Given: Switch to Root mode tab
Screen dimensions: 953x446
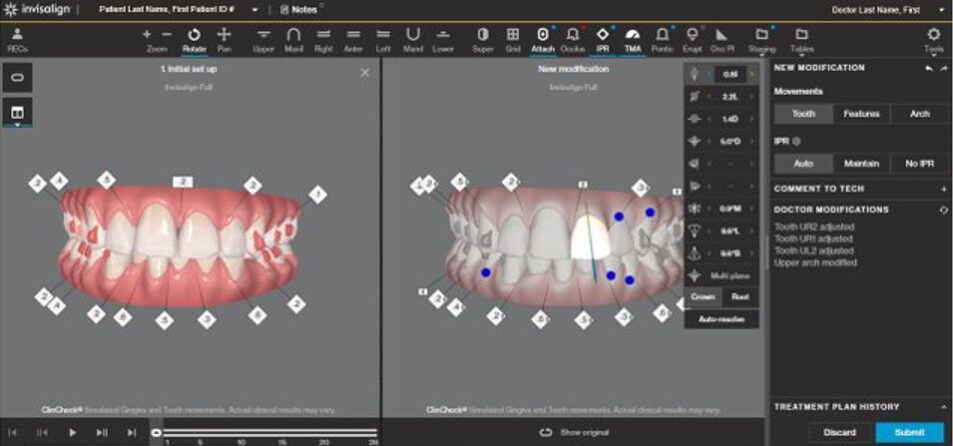Looking at the screenshot, I should (x=740, y=297).
